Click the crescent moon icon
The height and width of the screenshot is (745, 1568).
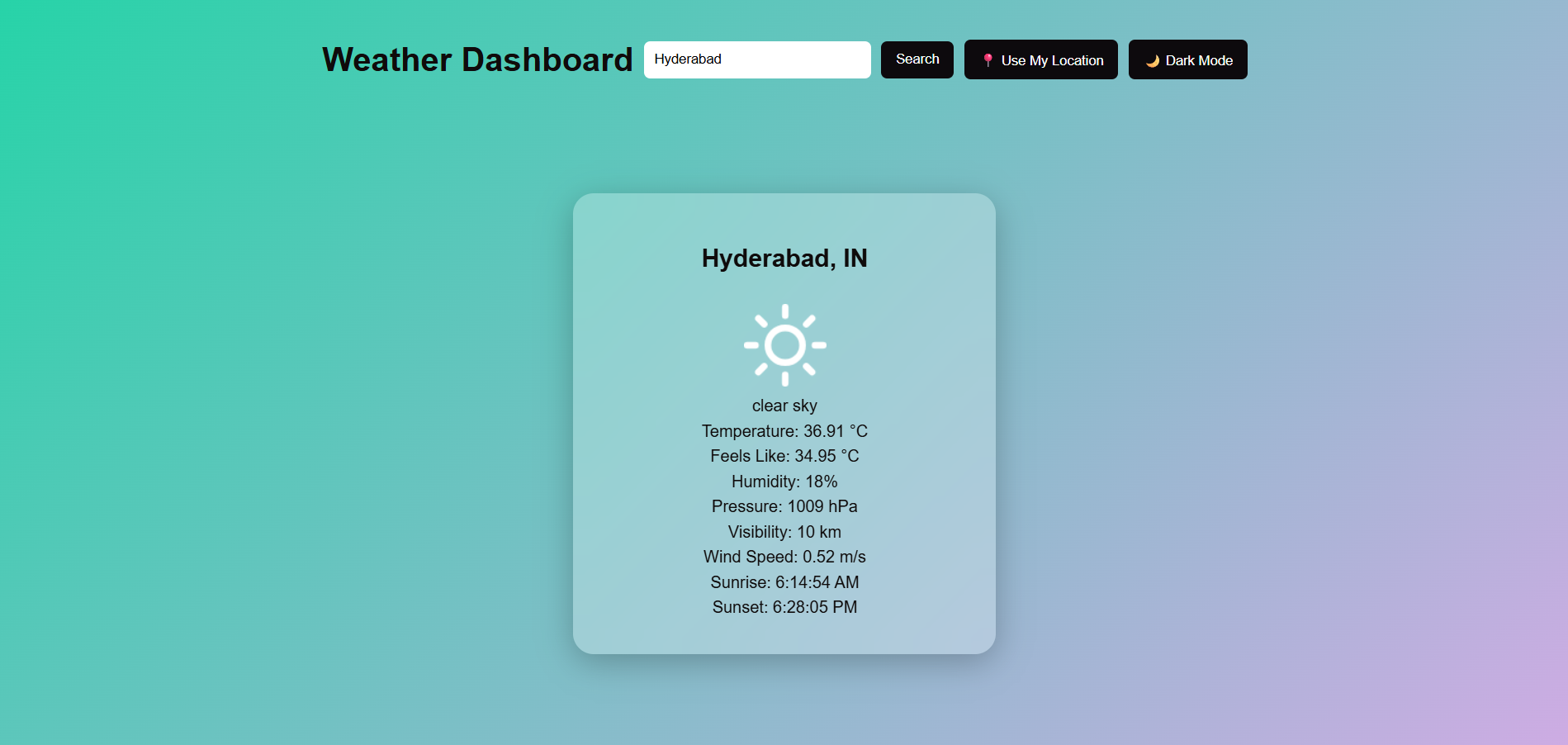1152,60
